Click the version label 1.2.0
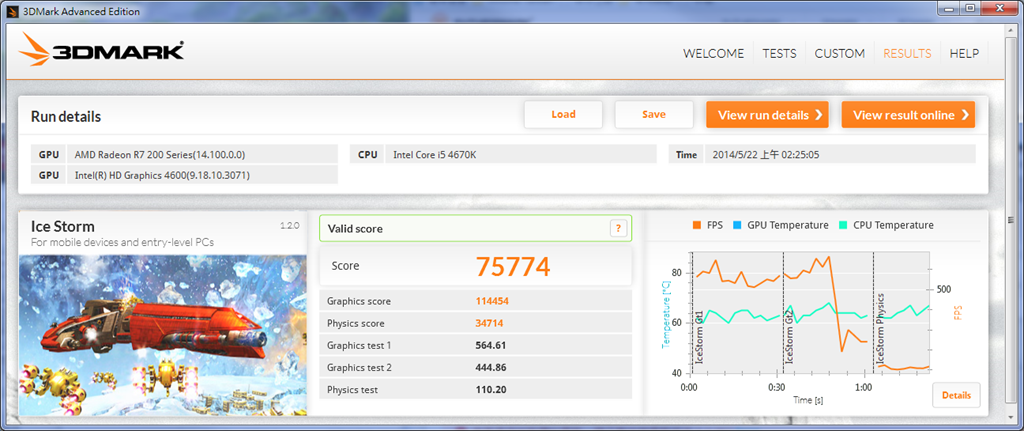This screenshot has width=1024, height=431. click(x=290, y=225)
